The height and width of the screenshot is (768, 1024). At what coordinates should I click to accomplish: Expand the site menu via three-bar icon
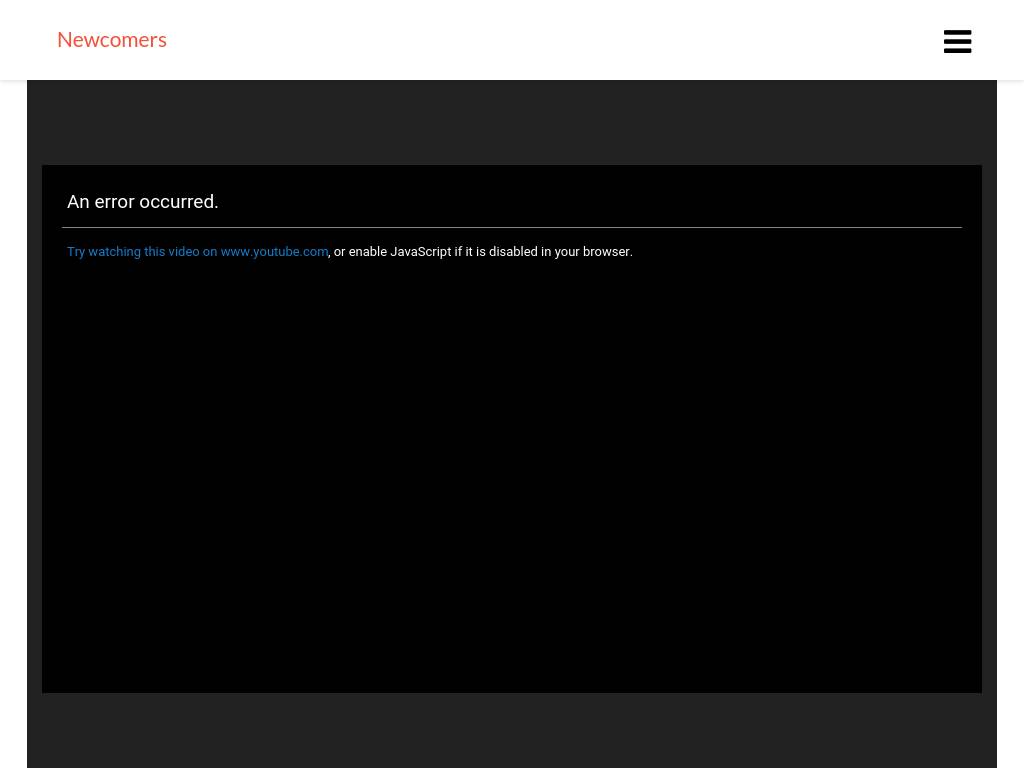pyautogui.click(x=957, y=41)
